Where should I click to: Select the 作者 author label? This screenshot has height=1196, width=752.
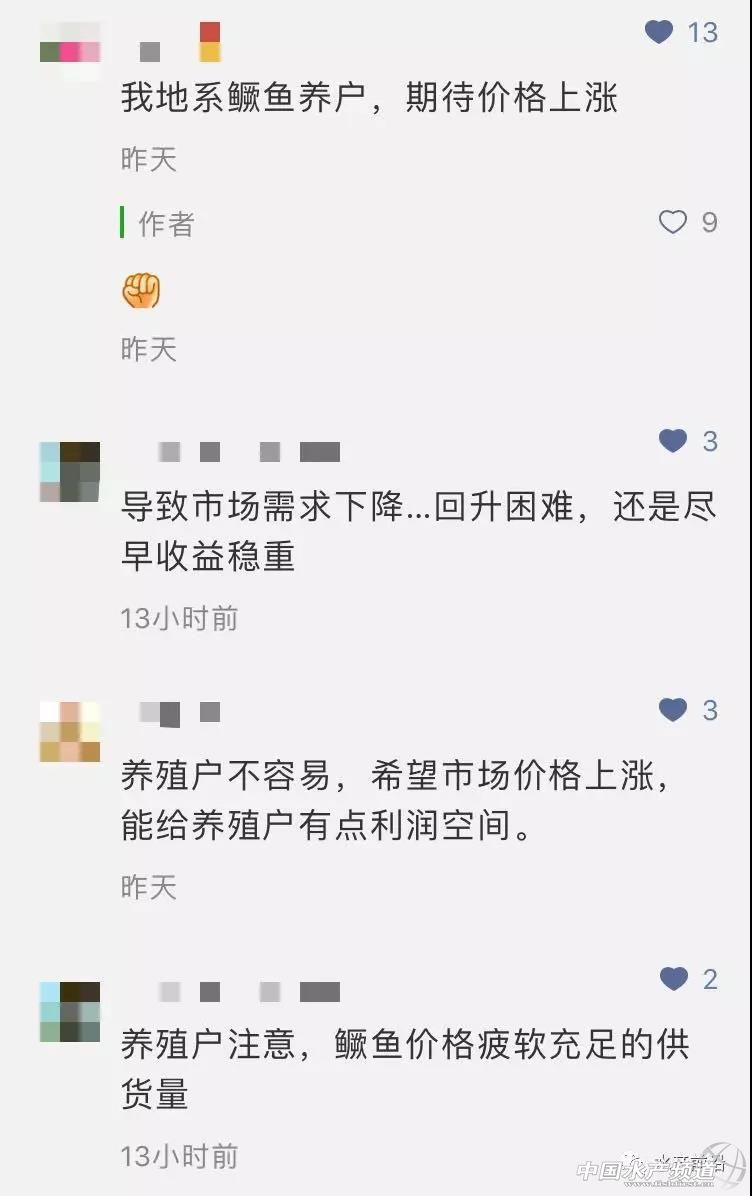166,223
